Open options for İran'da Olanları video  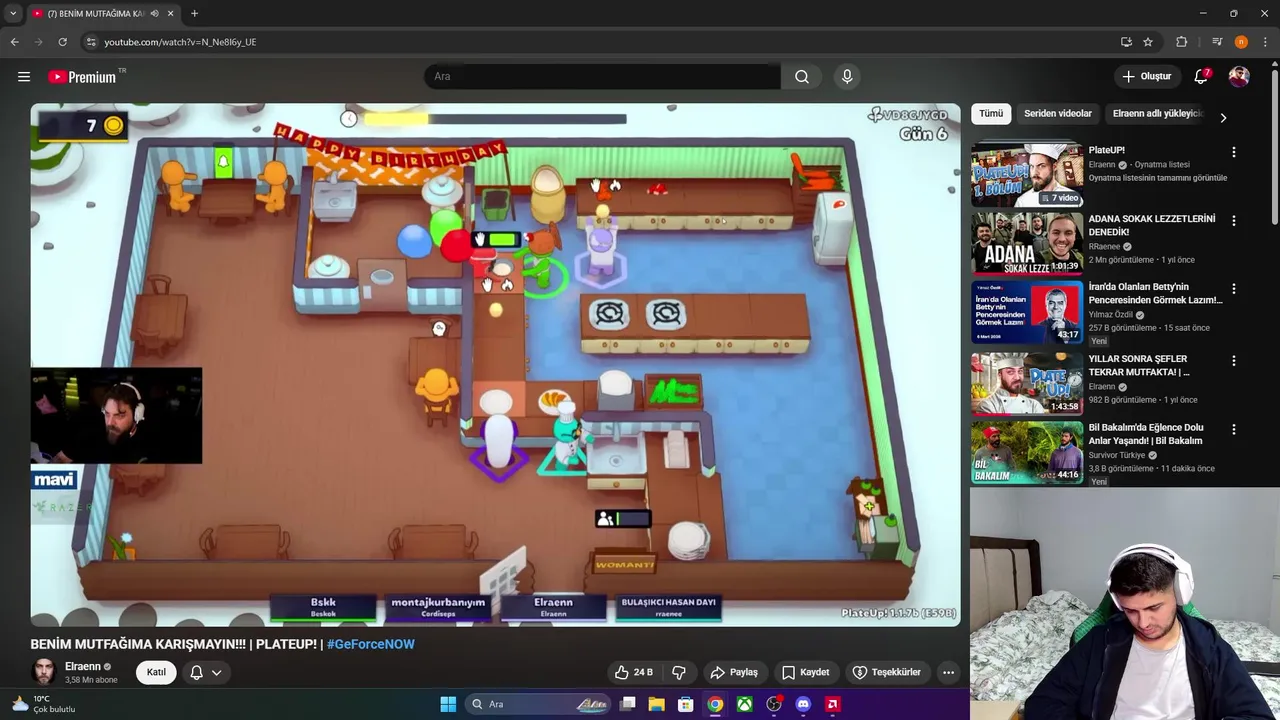tap(1234, 289)
